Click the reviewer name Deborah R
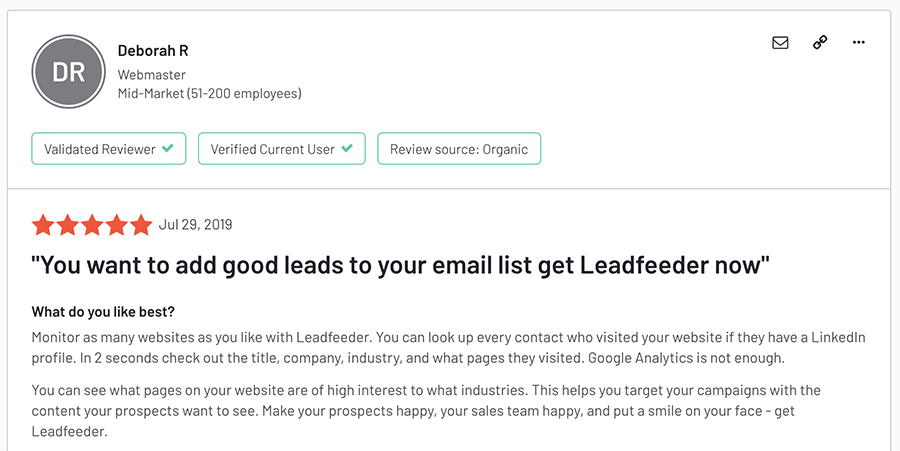Screen dimensions: 900x451 tap(153, 51)
